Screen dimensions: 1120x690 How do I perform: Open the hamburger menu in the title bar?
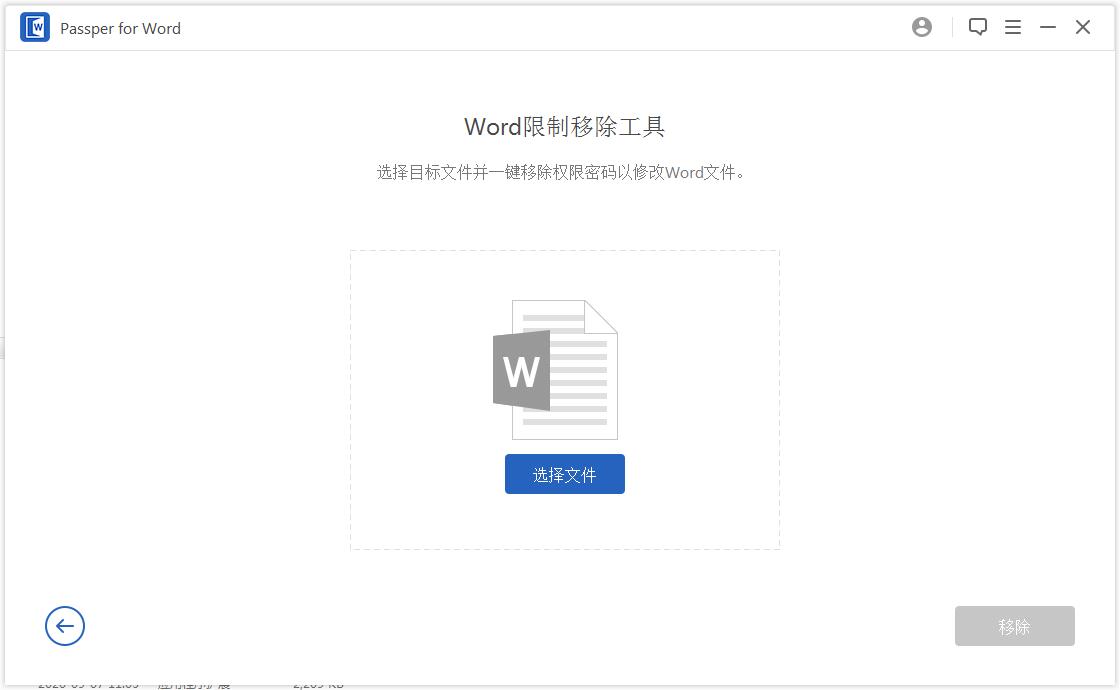1012,27
